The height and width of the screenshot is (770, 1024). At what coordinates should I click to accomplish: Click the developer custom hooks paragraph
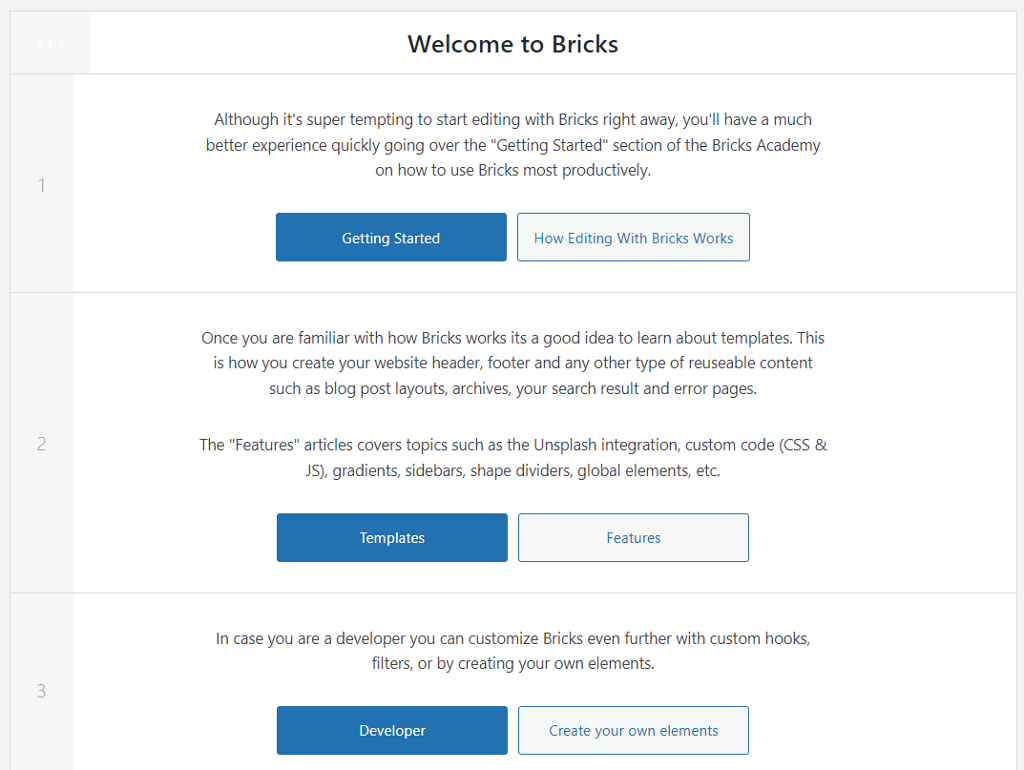[x=513, y=650]
